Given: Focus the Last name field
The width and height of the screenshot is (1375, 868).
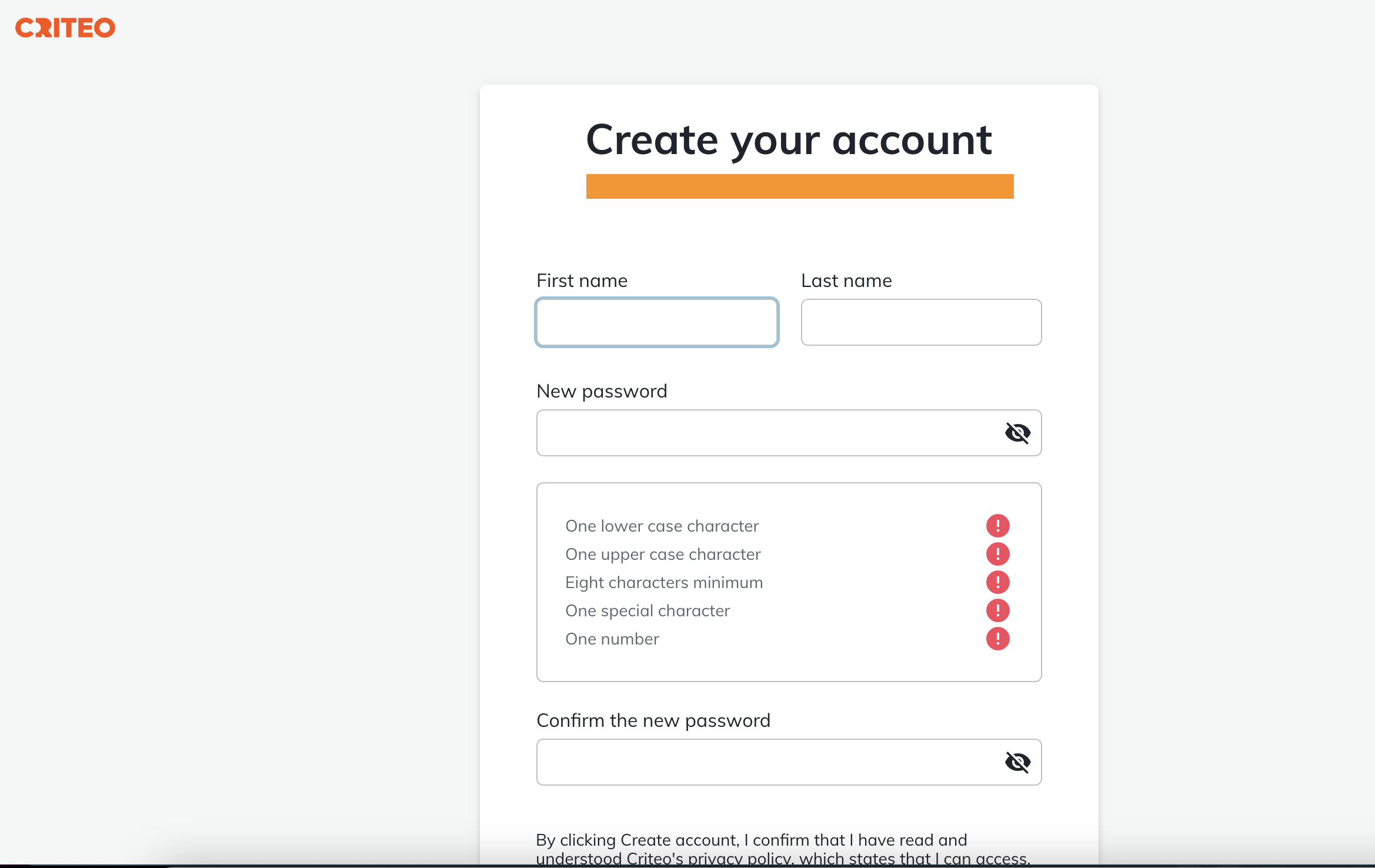Looking at the screenshot, I should tap(921, 322).
